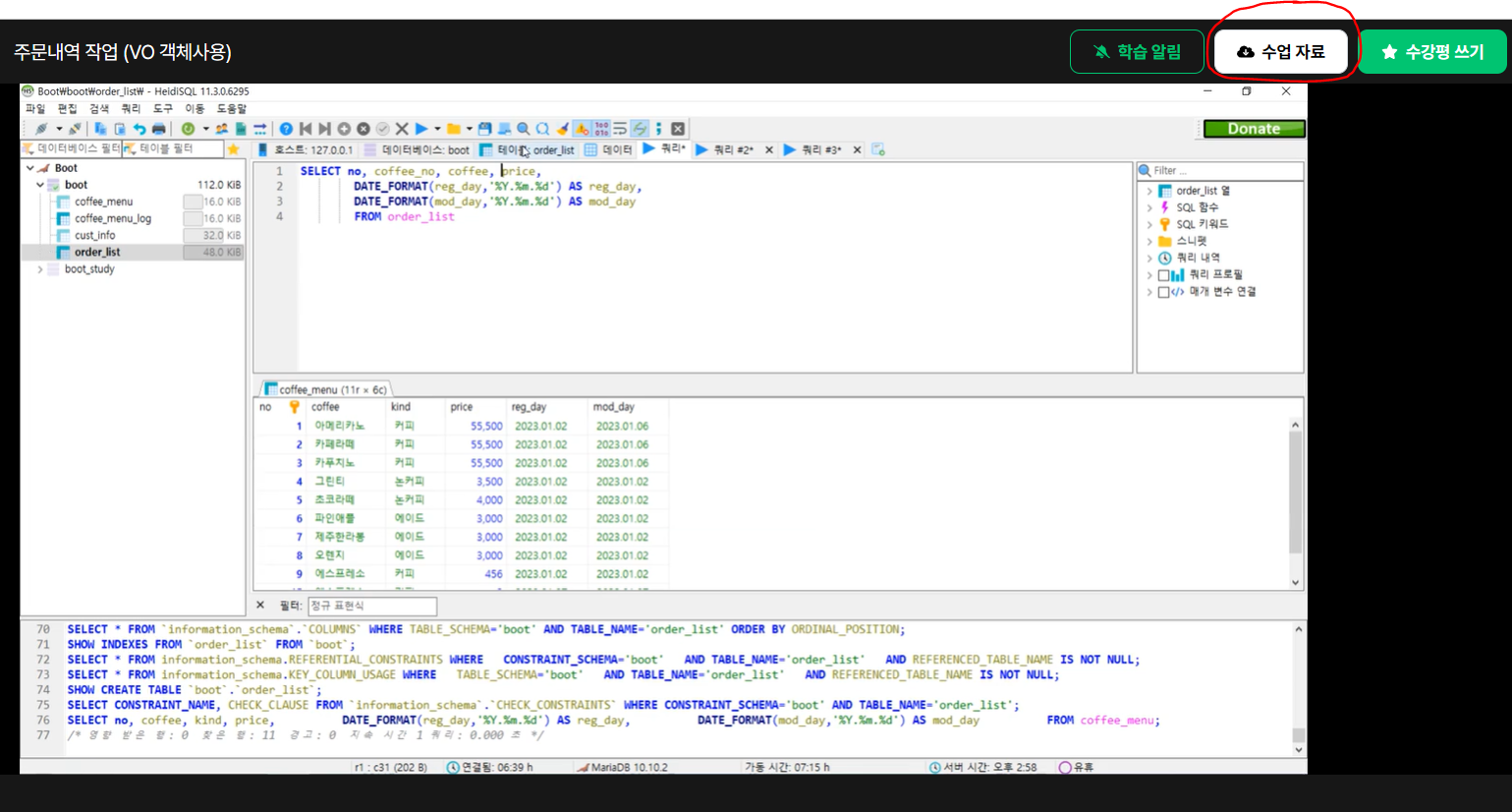Click the export database as SQL icon

pos(241,129)
